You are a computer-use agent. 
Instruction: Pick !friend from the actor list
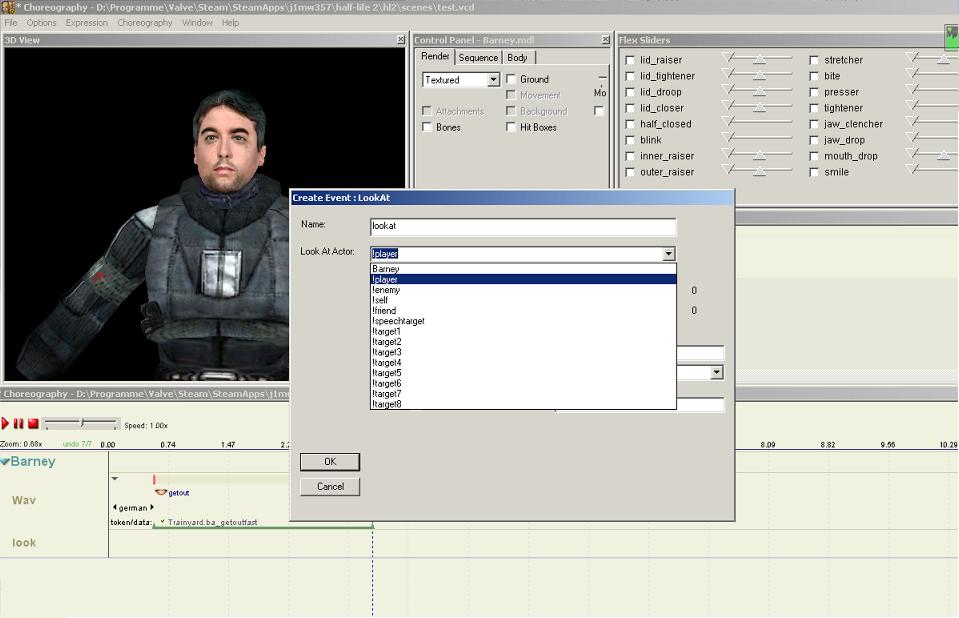[523, 310]
